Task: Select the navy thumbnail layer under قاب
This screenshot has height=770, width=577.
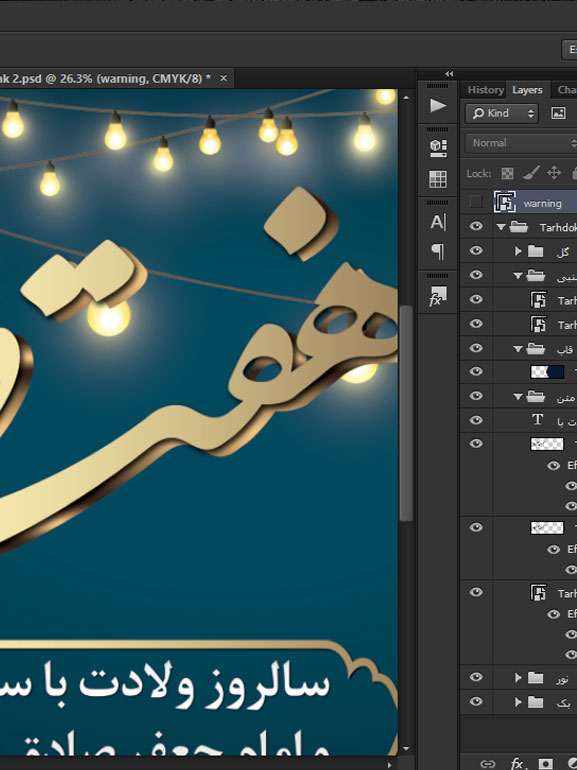Action: pyautogui.click(x=547, y=372)
